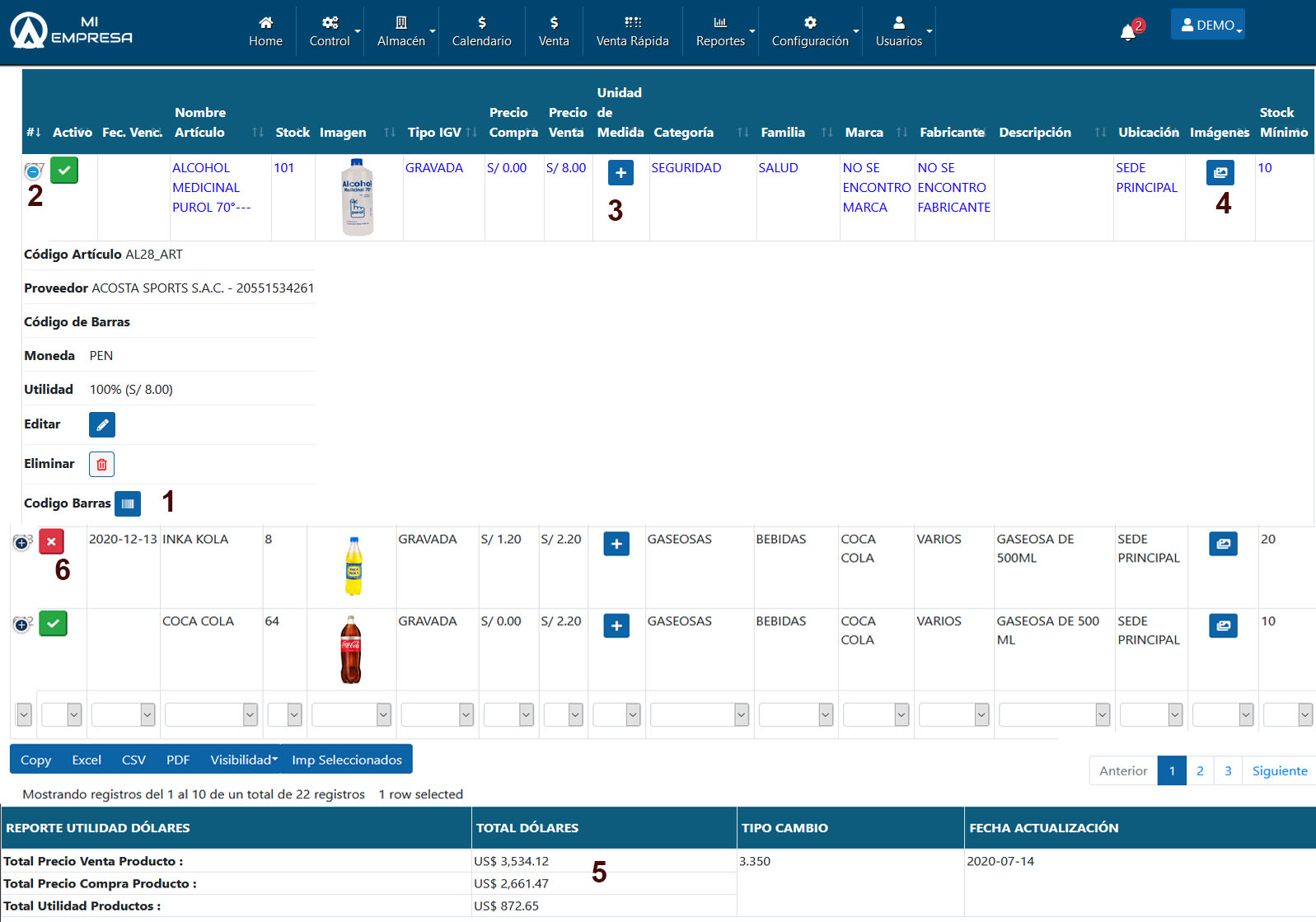
Task: Go to Home menu
Action: (x=265, y=32)
